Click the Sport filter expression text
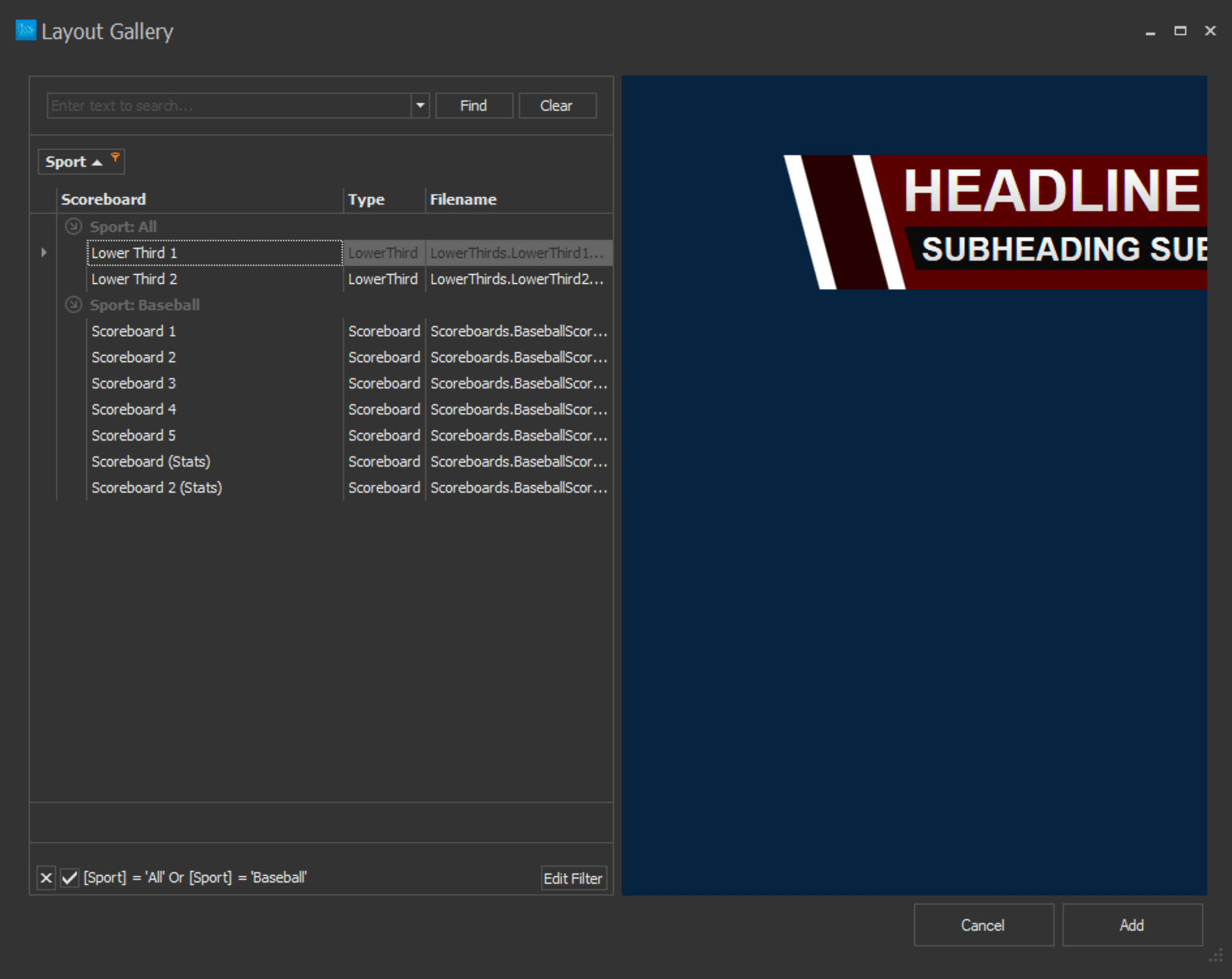The image size is (1232, 979). (195, 878)
